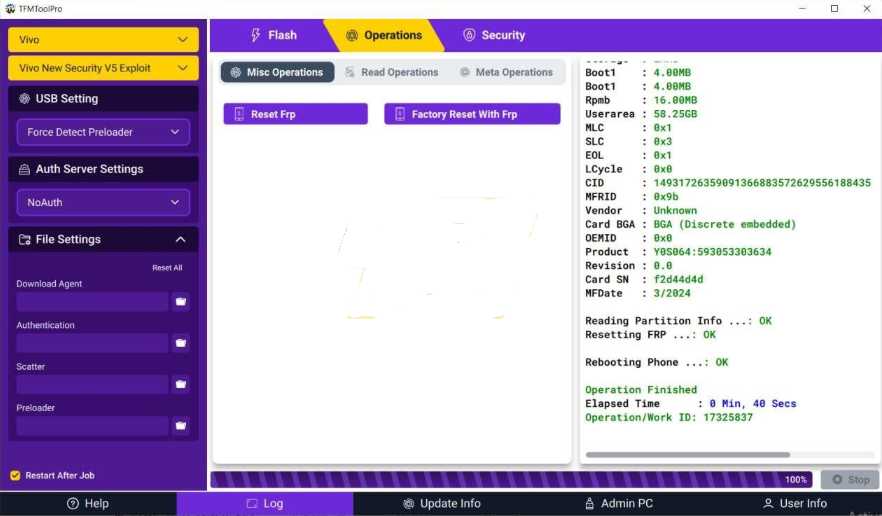This screenshot has width=882, height=516.
Task: Expand the Vivo New Security V5 Exploit dropdown
Action: pyautogui.click(x=103, y=69)
